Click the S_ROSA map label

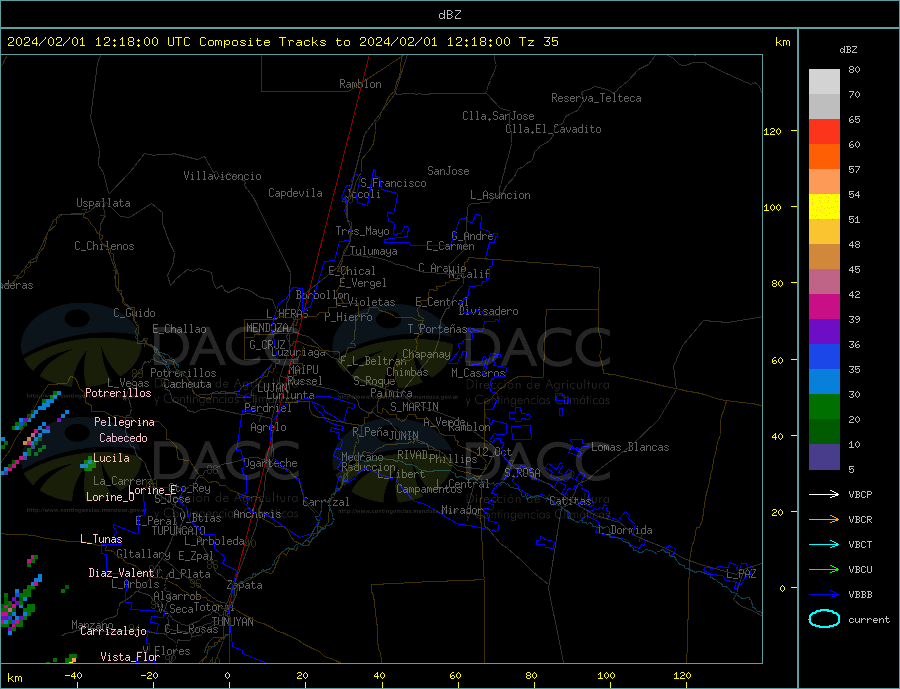click(x=522, y=473)
